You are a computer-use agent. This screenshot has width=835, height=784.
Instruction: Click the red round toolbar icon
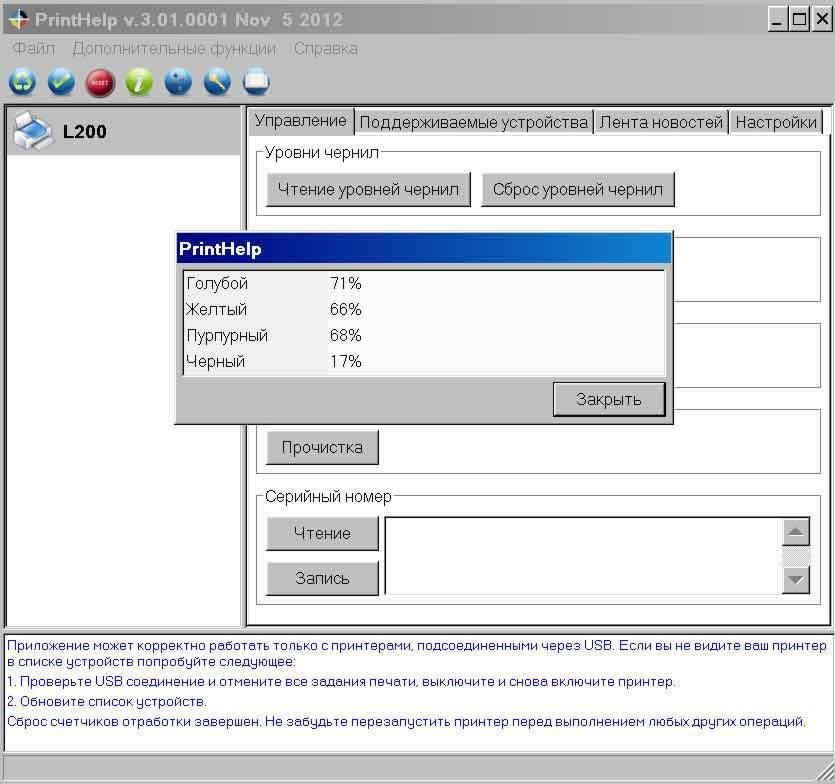100,83
